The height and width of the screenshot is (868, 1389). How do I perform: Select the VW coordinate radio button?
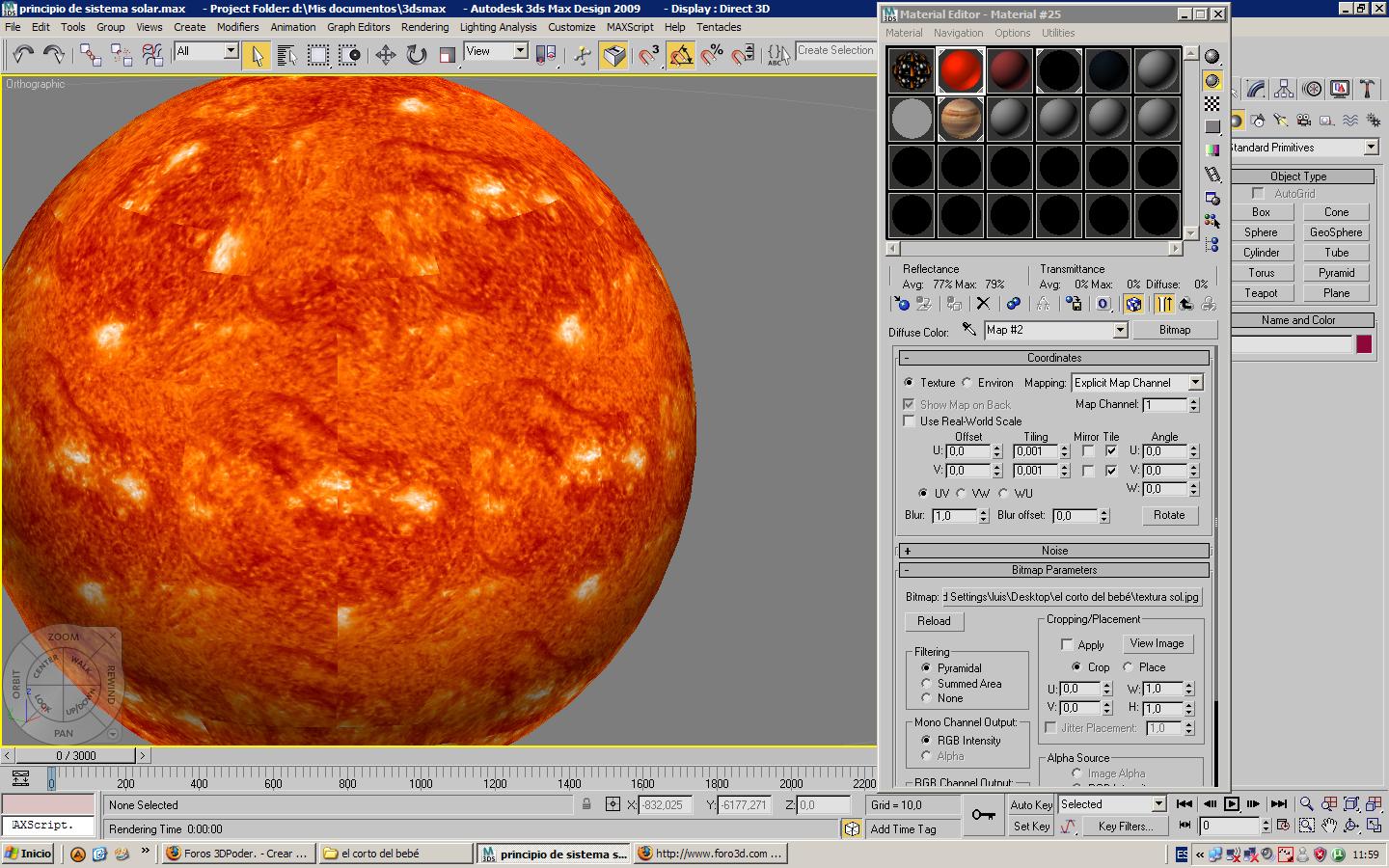(x=961, y=493)
